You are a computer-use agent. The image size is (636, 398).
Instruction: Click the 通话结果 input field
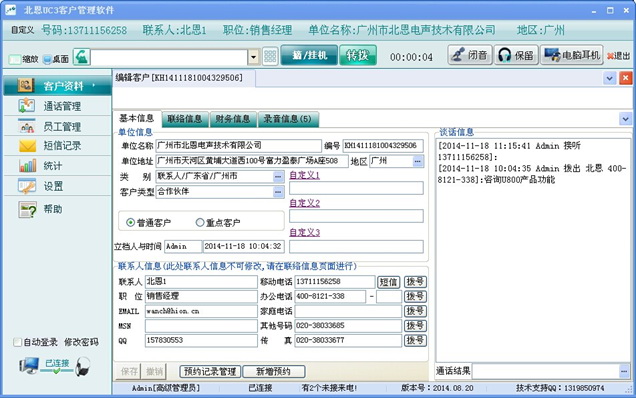point(546,371)
